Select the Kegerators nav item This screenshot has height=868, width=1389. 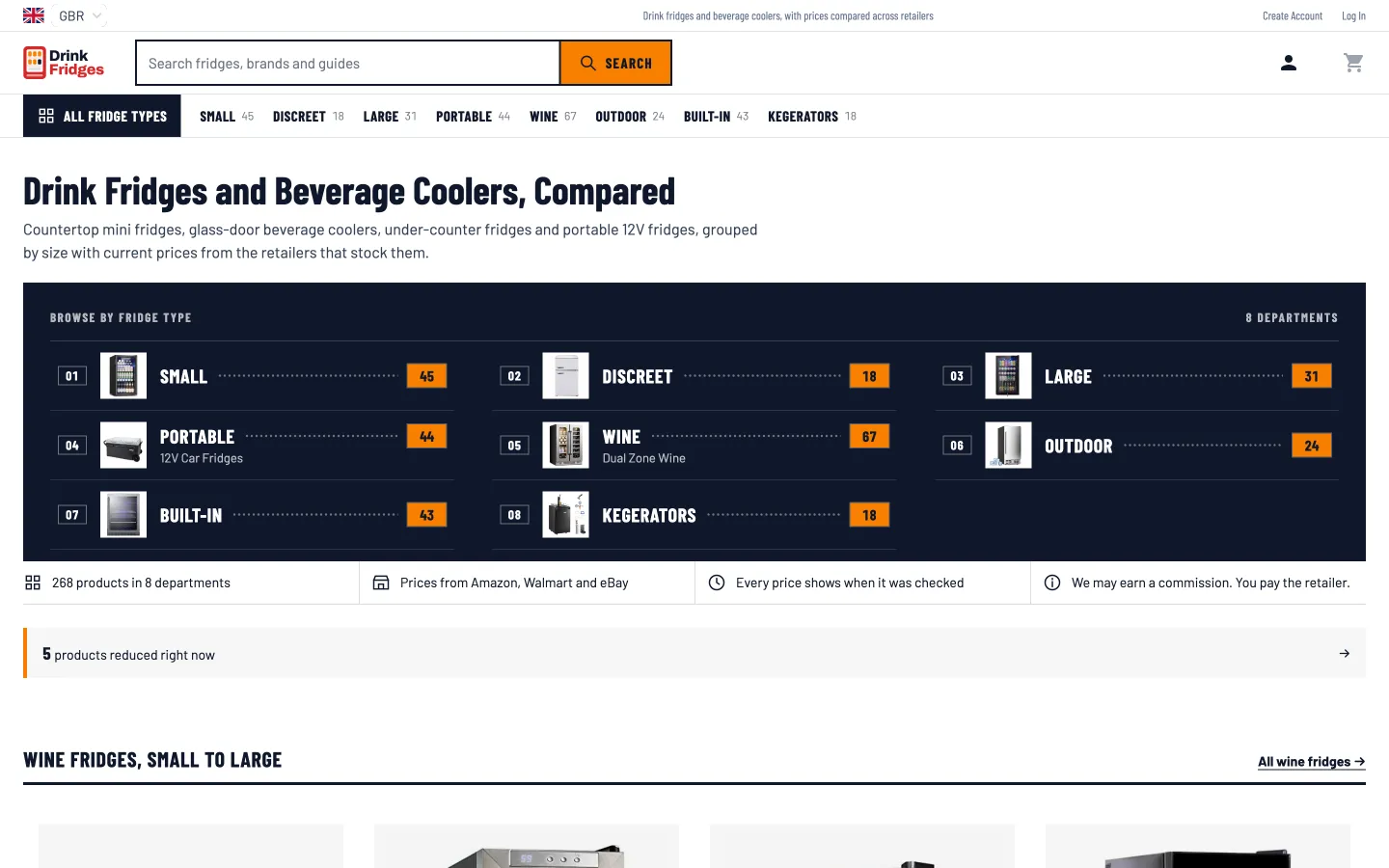coord(812,116)
